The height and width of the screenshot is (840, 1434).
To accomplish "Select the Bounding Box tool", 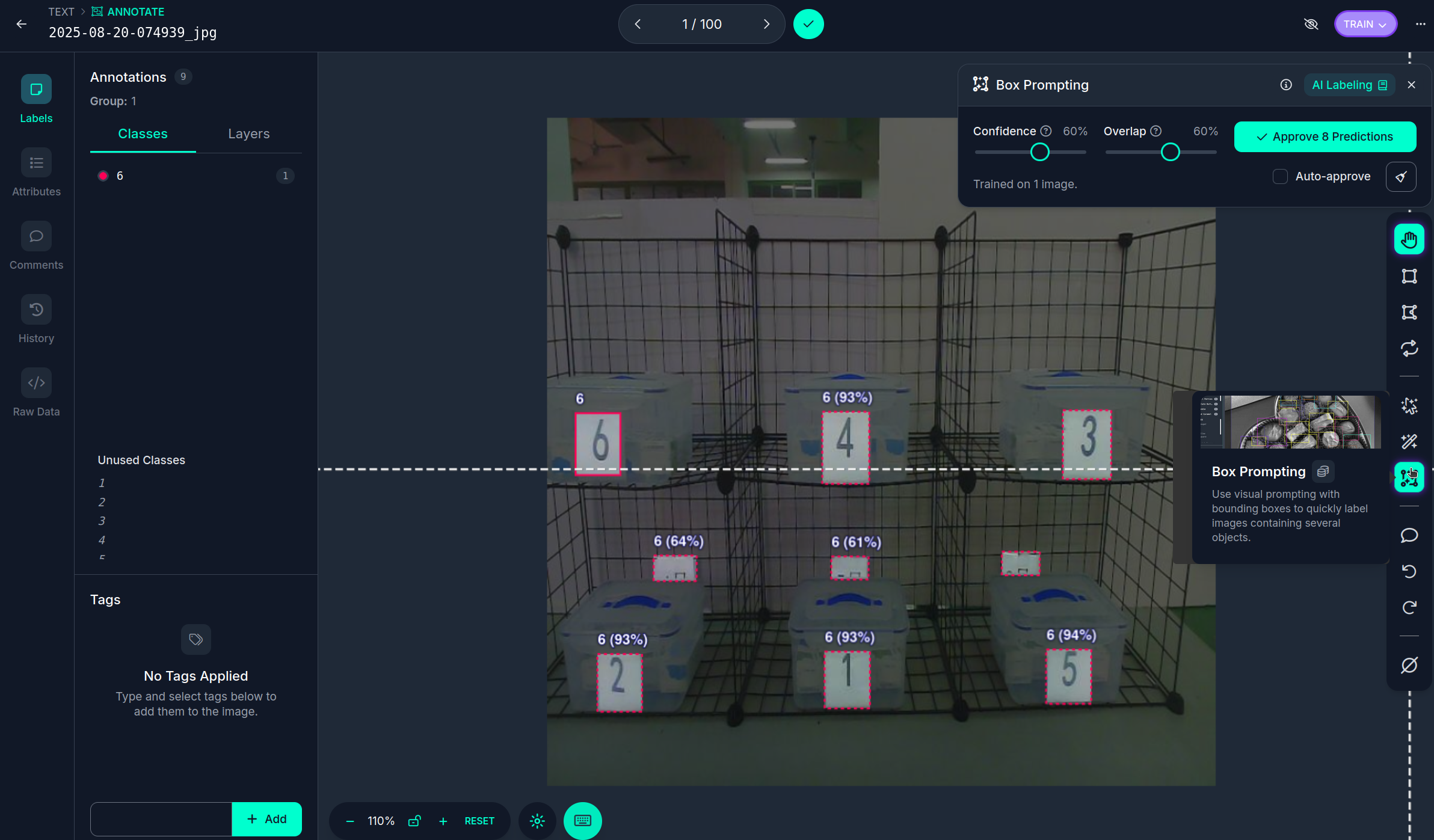I will (1409, 276).
